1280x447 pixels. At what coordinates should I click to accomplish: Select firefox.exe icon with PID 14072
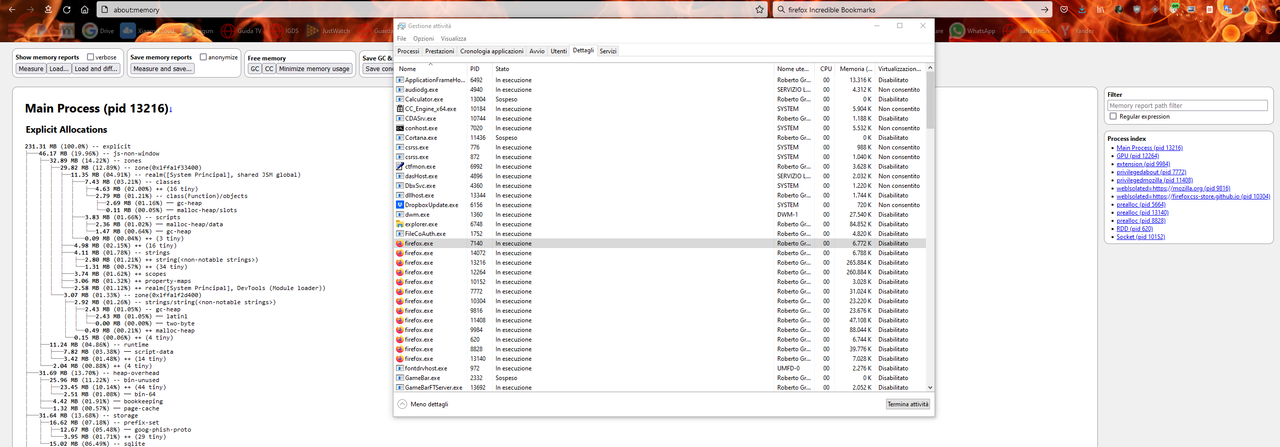point(400,253)
